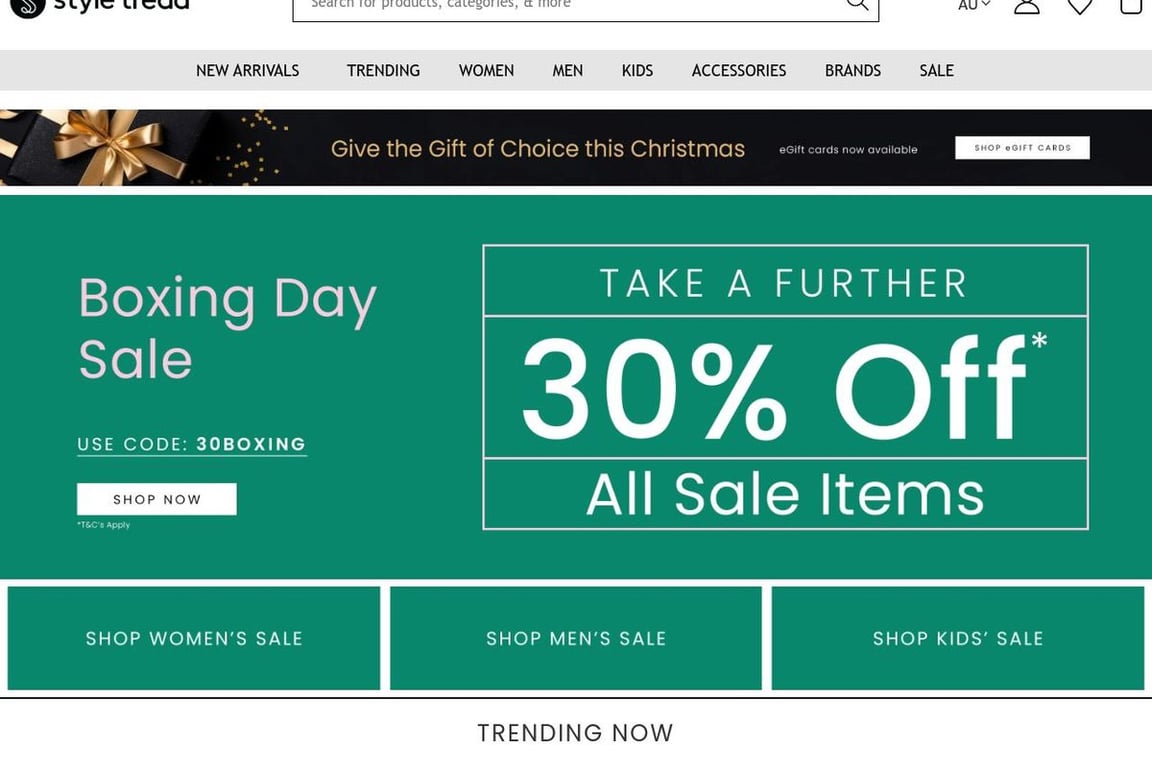Click the Shop eGift Cards button

click(x=1022, y=148)
